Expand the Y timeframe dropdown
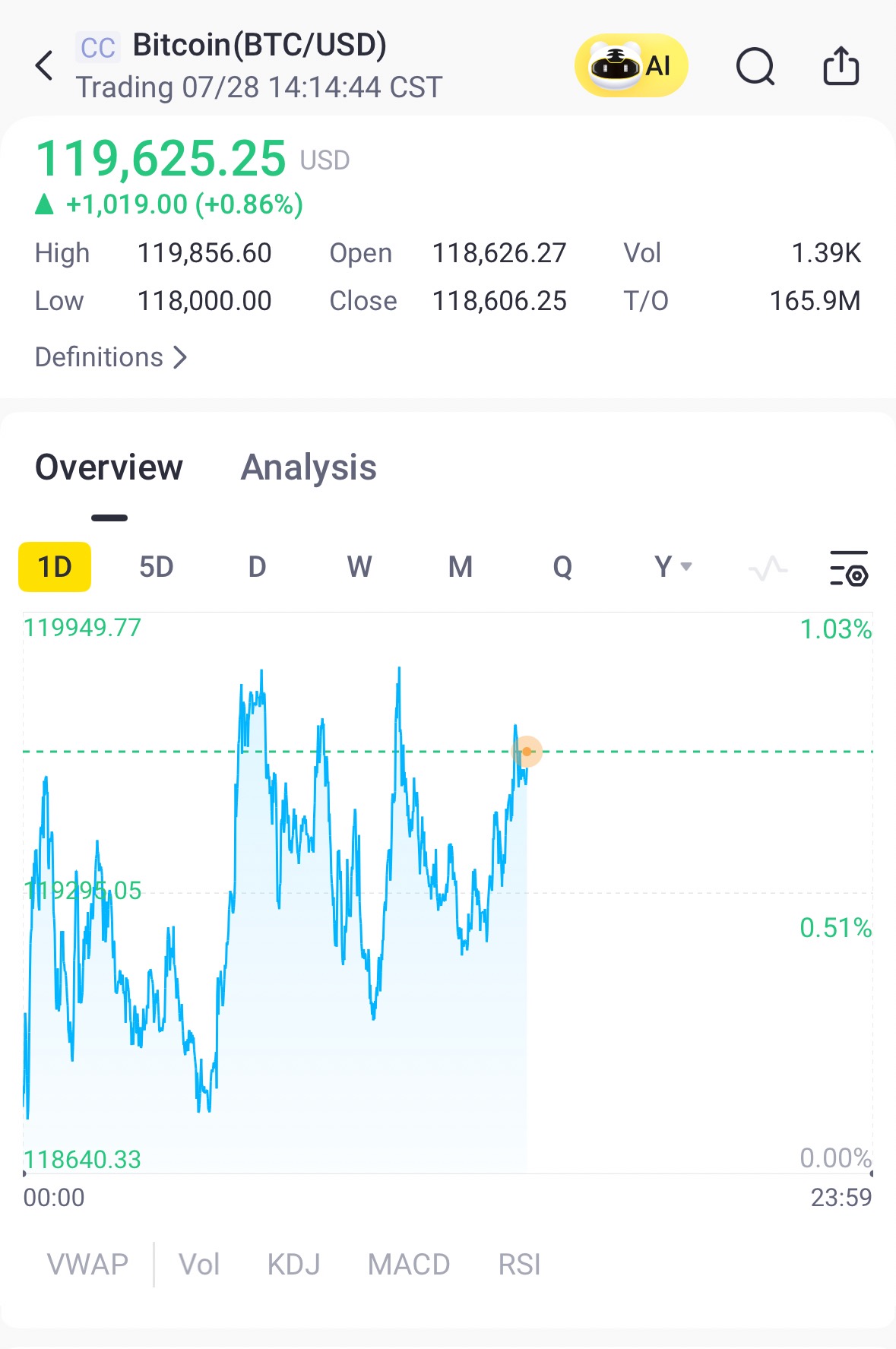 [x=673, y=567]
